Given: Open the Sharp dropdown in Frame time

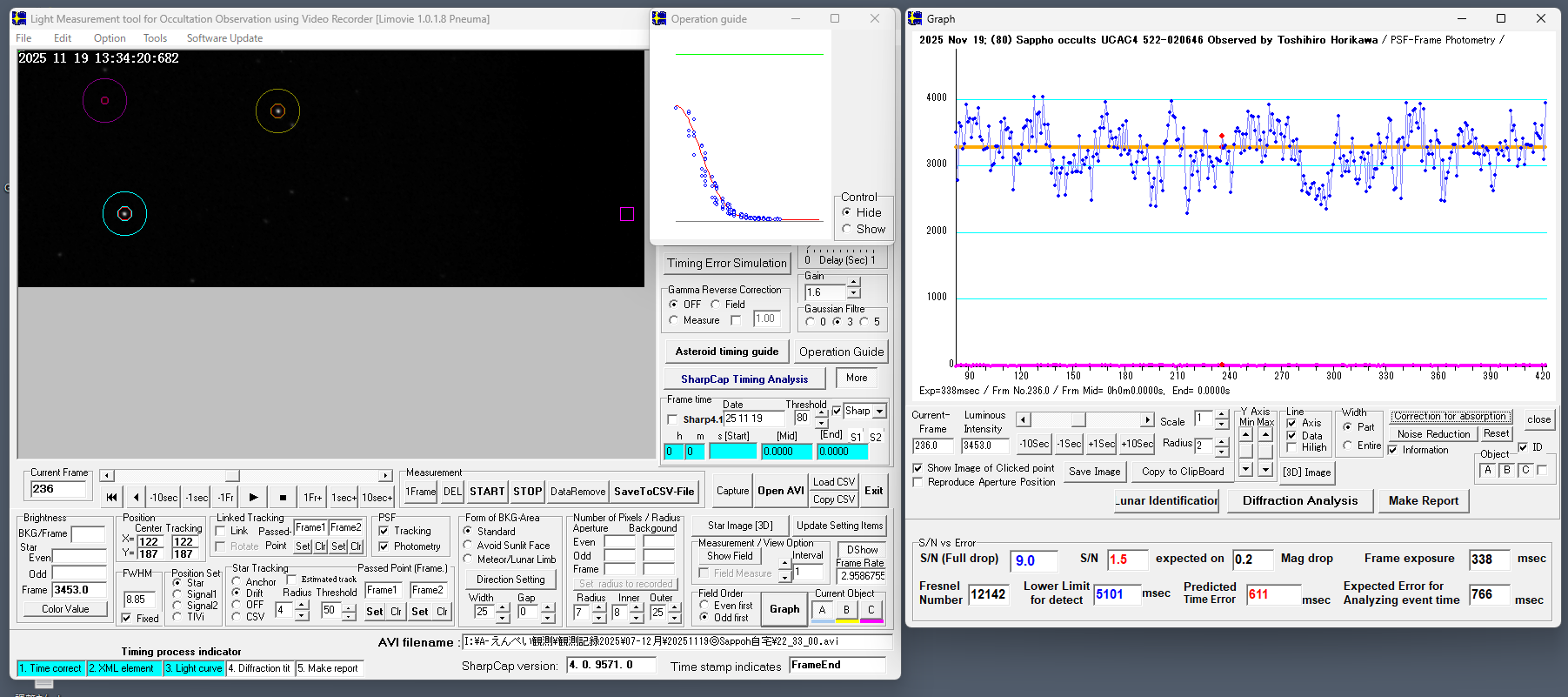Looking at the screenshot, I should point(880,412).
